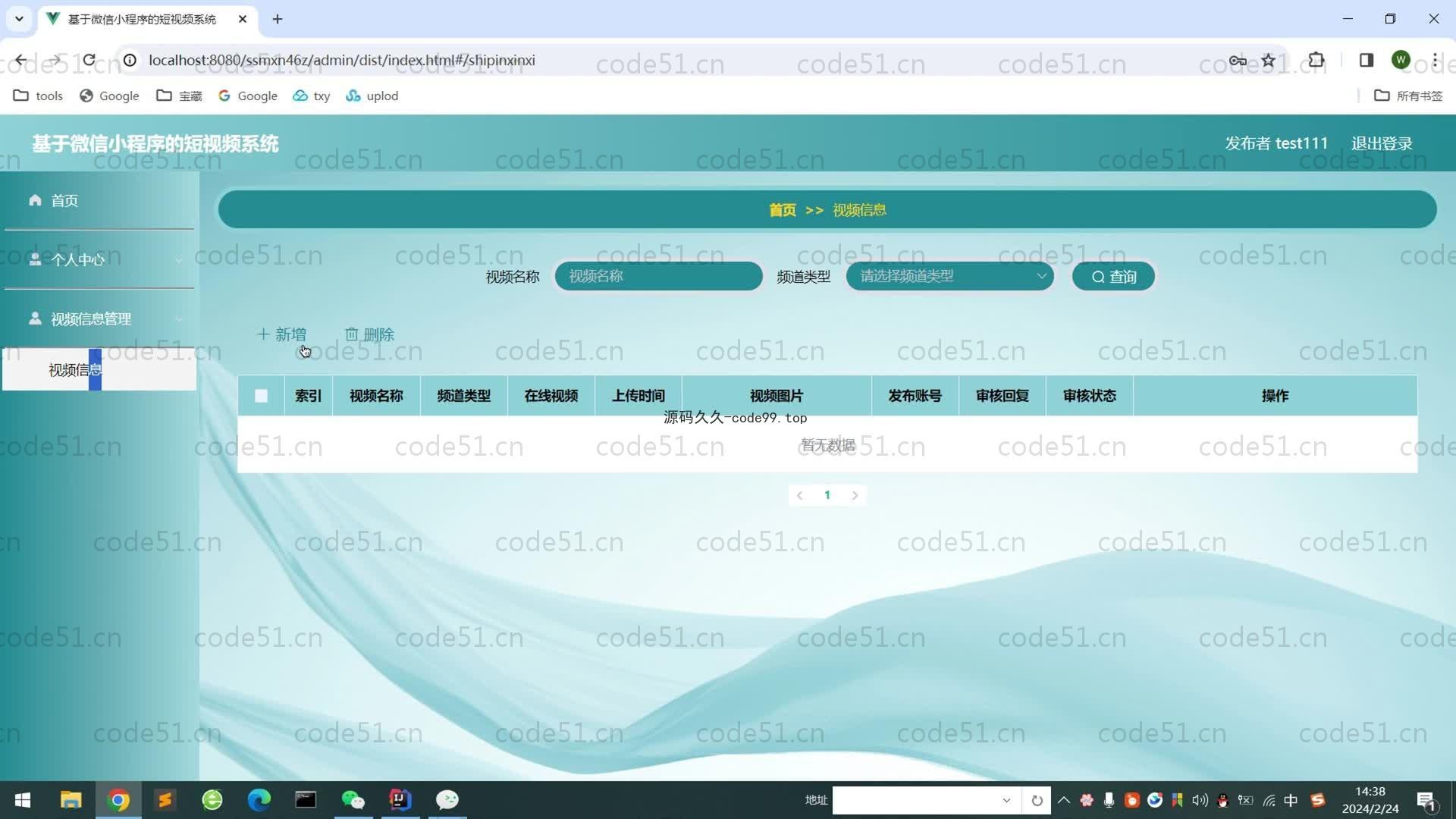Viewport: 1456px width, 819px height.
Task: Click the address bar URL
Action: pyautogui.click(x=342, y=60)
